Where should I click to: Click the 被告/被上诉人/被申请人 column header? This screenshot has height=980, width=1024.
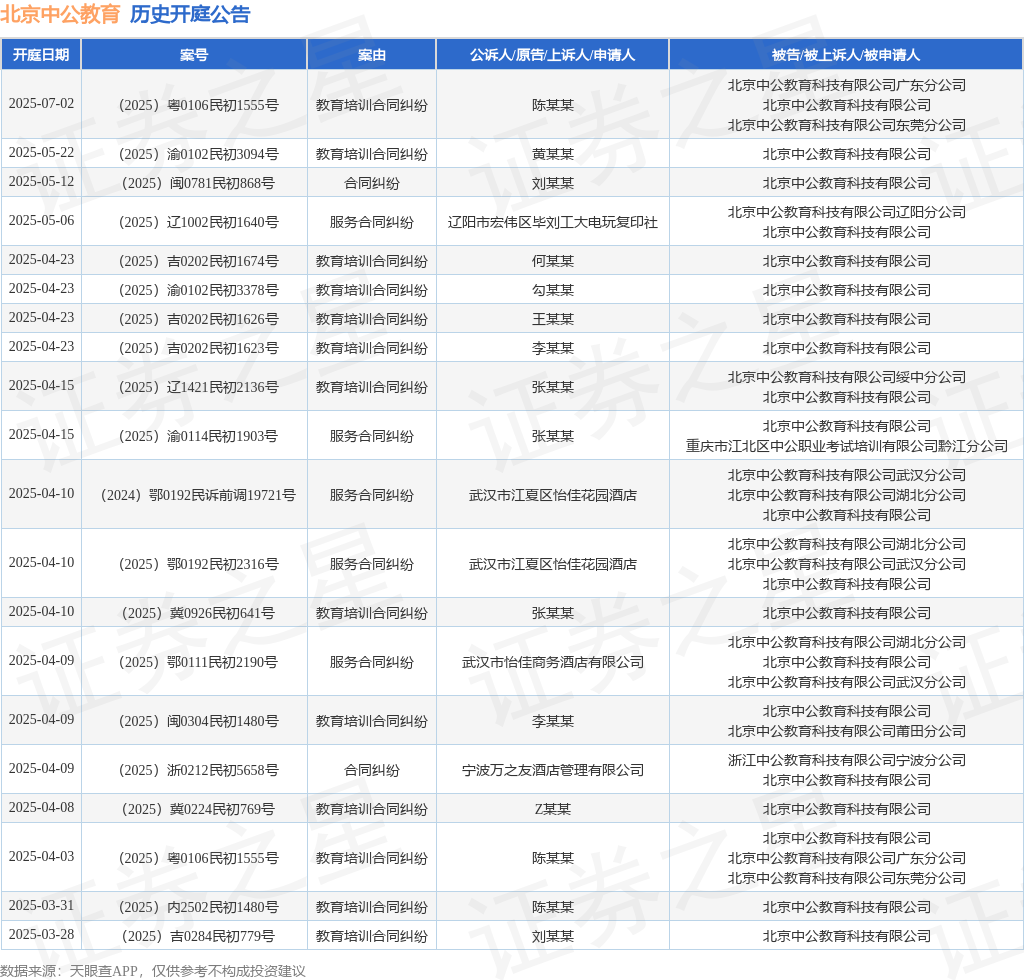point(846,55)
